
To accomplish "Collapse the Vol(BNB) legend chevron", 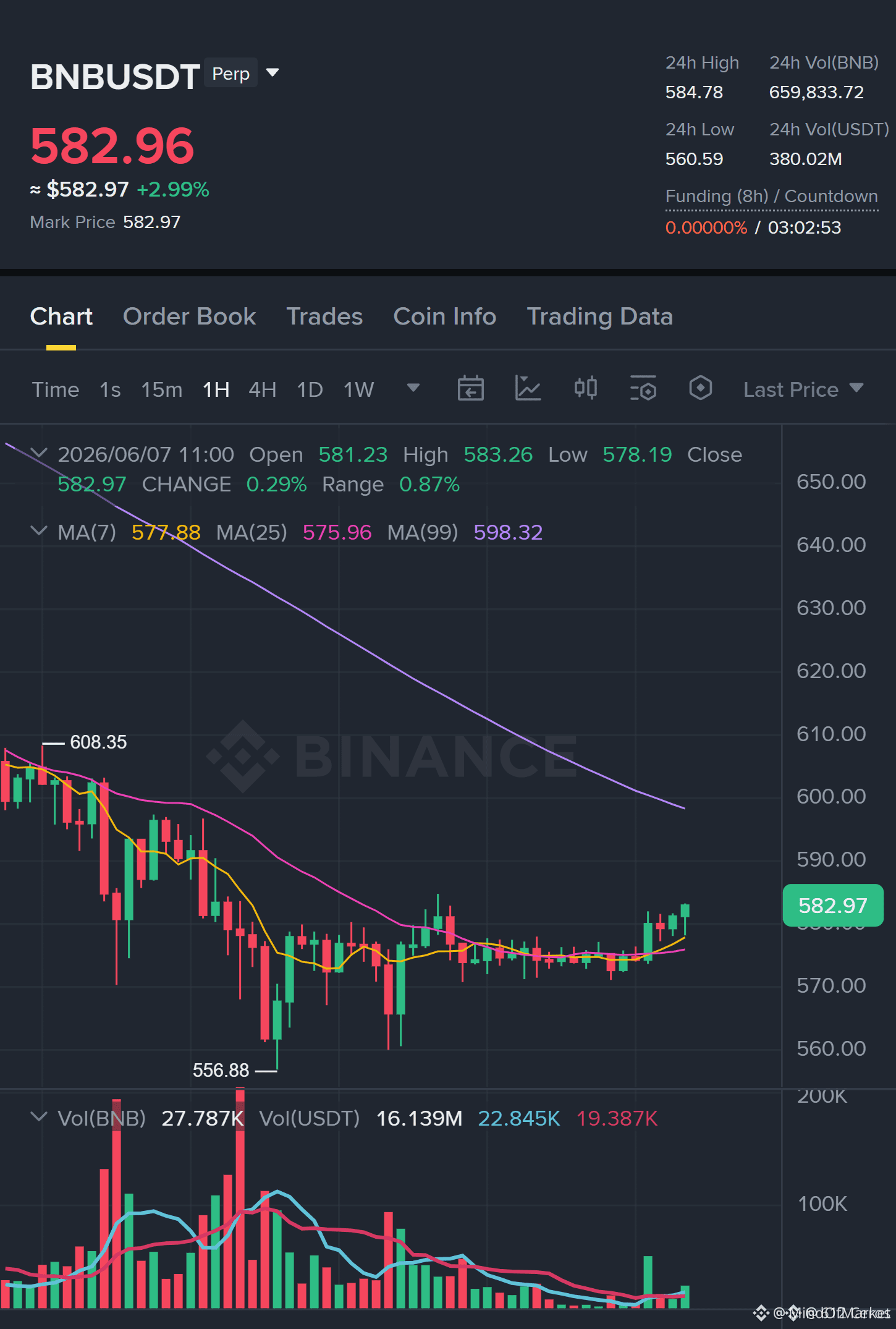I will pyautogui.click(x=39, y=1117).
